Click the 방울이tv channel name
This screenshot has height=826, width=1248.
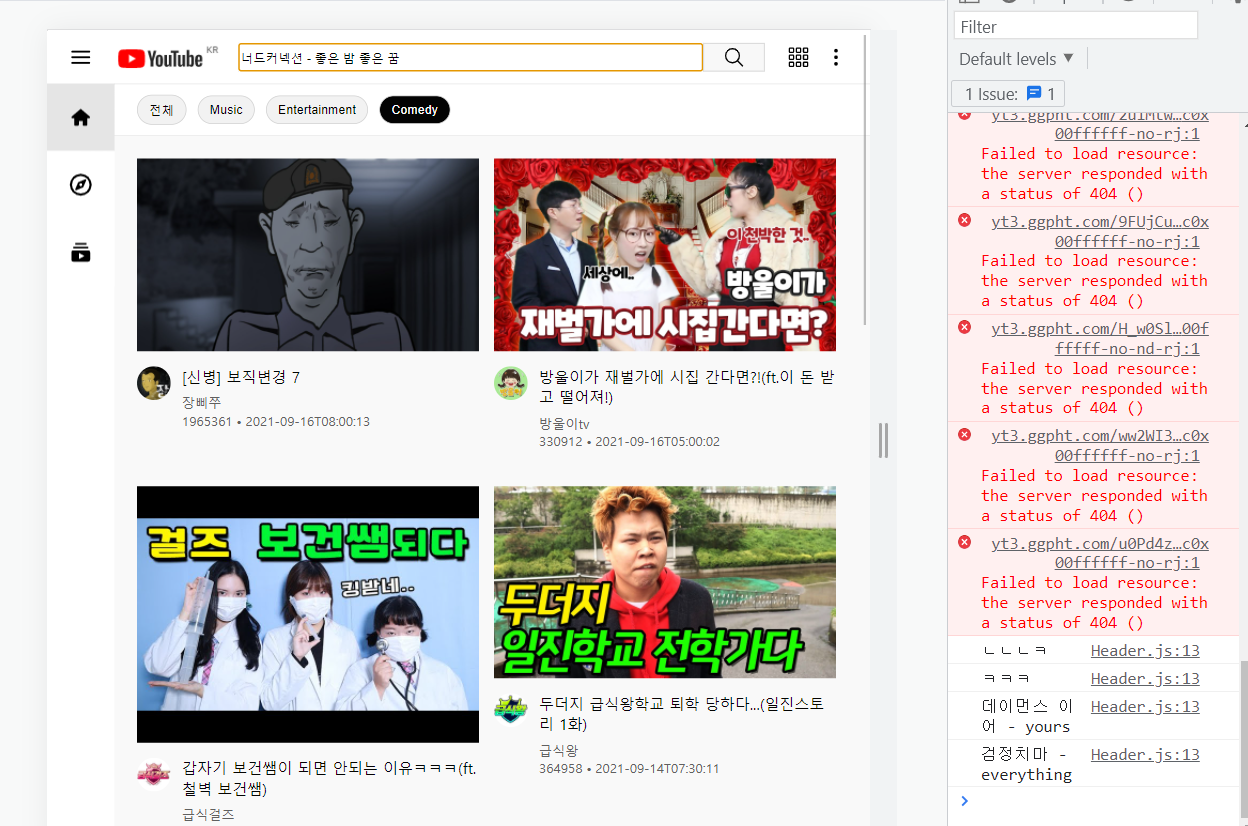pos(564,423)
